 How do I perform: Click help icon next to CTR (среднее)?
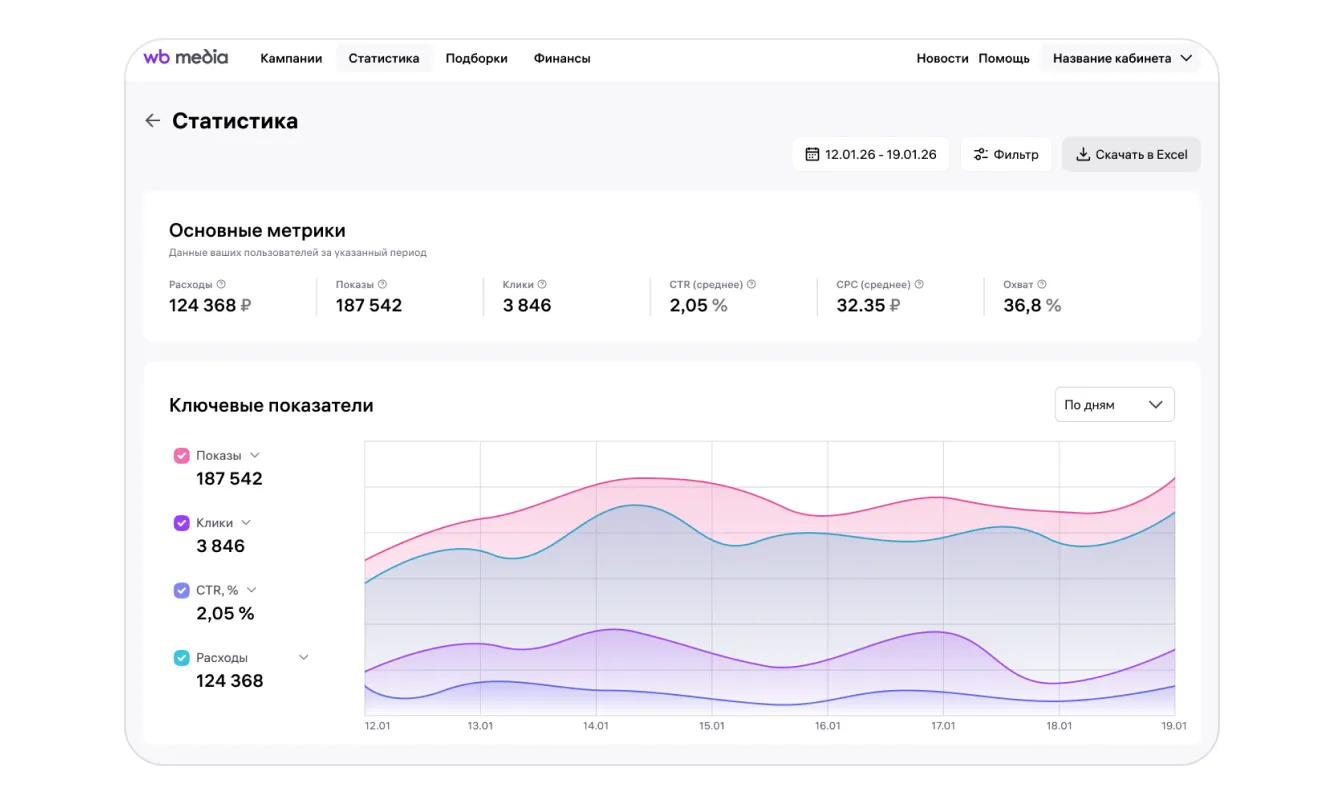click(x=751, y=284)
